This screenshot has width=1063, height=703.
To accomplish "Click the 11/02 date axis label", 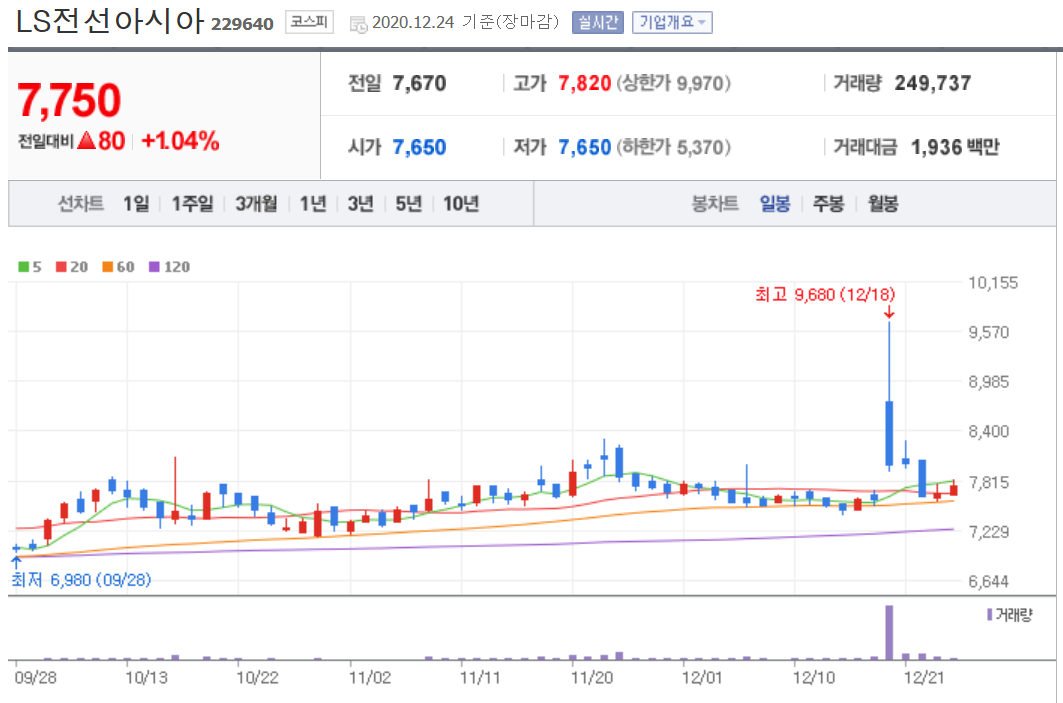I will coord(369,678).
